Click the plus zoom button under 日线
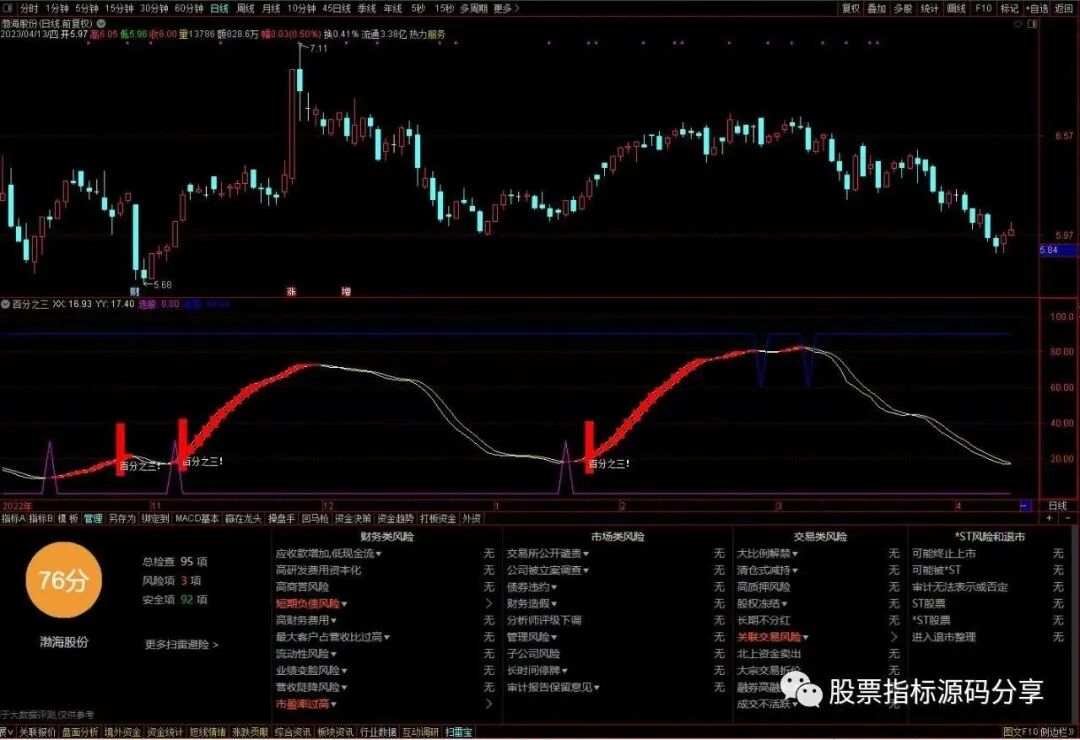Image resolution: width=1080 pixels, height=740 pixels. (1050, 517)
